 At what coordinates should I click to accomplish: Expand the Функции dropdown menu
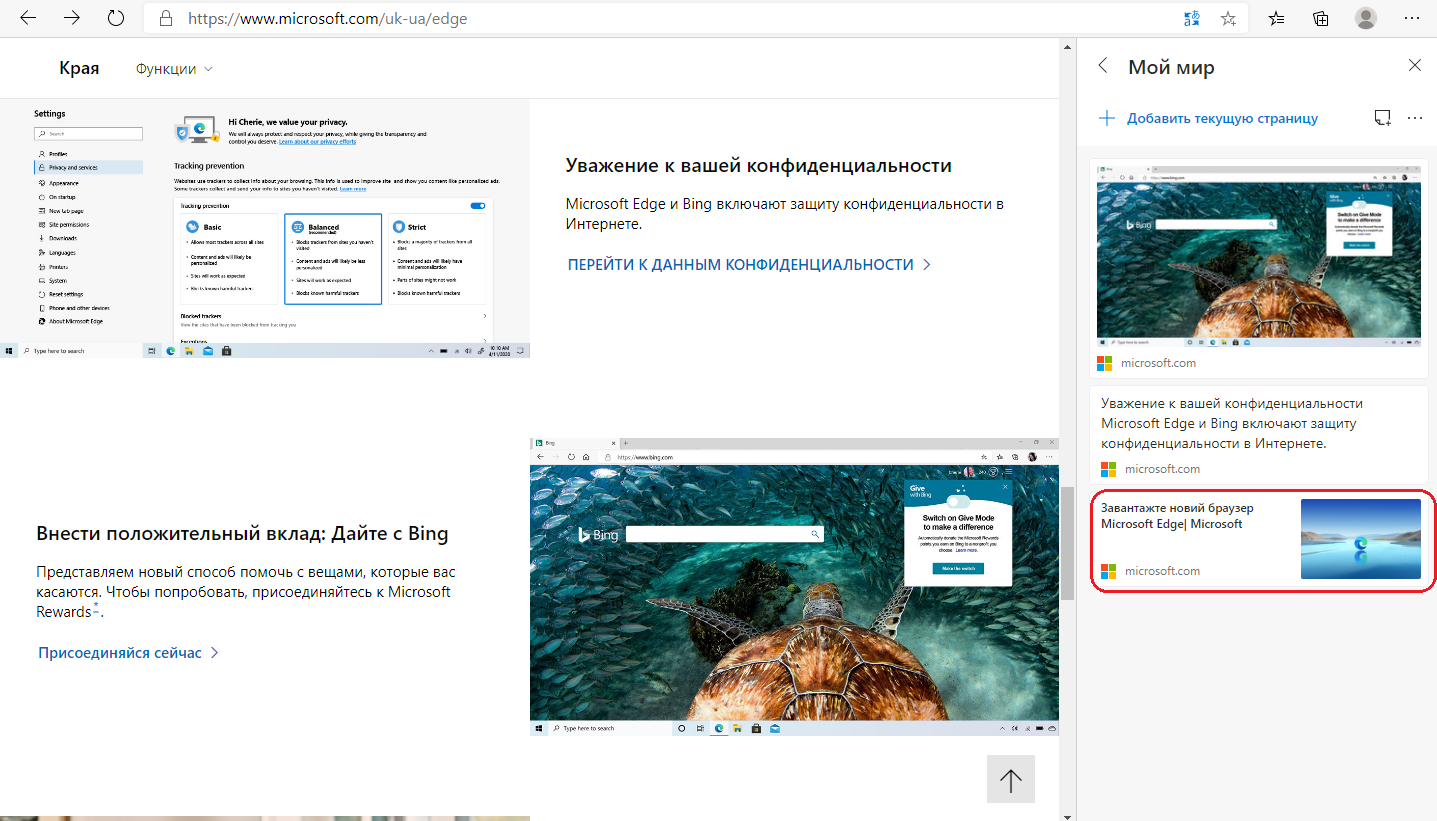coord(174,69)
